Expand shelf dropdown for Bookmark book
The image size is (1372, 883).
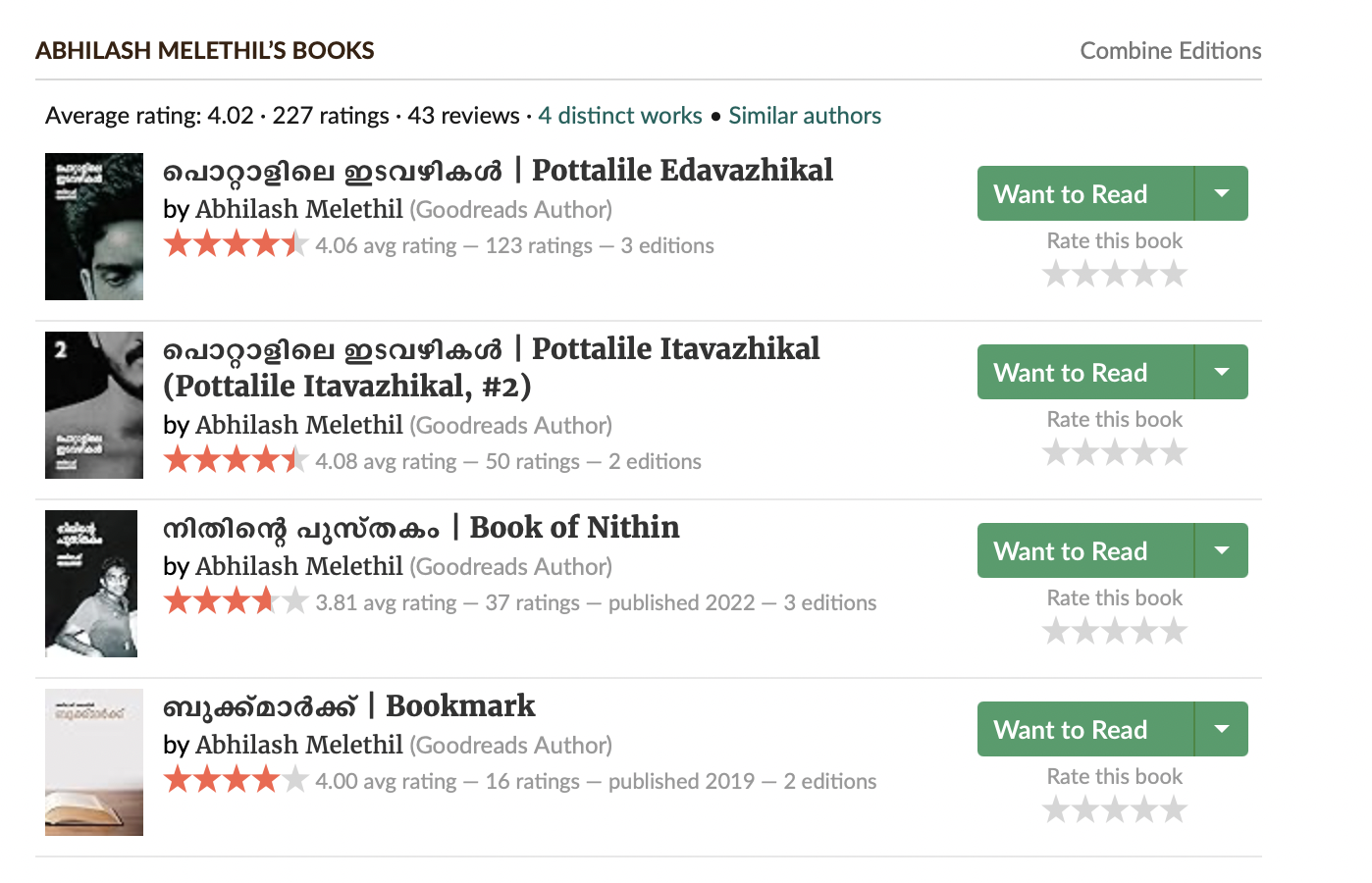(1221, 729)
